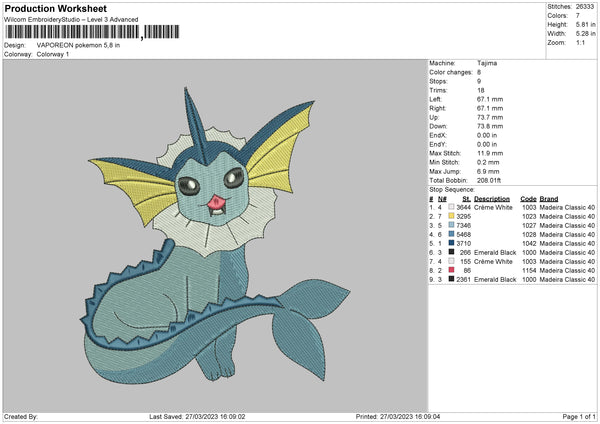600x424 pixels.
Task: Click the 'N#' column header
Action: pos(442,199)
